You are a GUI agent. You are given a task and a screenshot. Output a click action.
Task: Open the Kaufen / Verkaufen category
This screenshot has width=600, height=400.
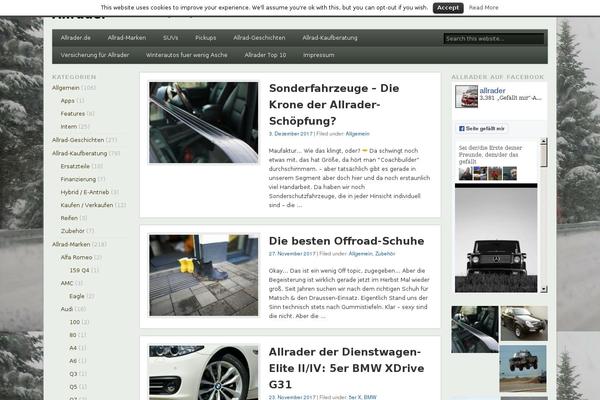pyautogui.click(x=87, y=205)
